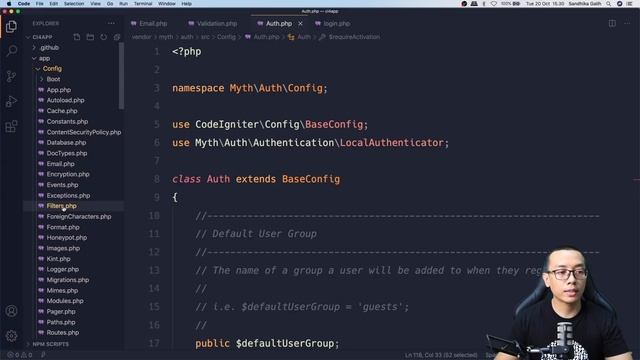Open the Help menu

click(187, 4)
